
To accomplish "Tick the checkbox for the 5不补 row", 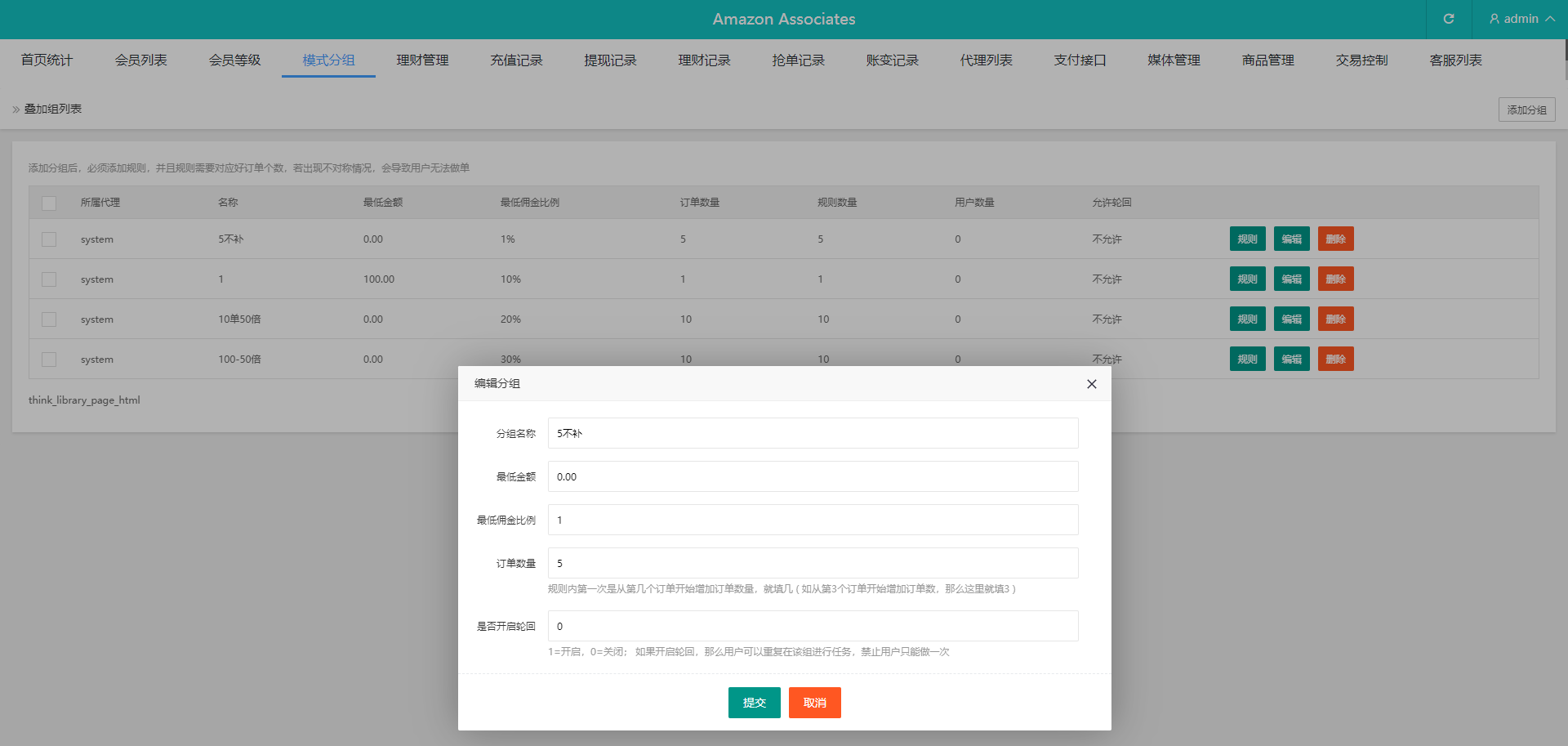I will tap(49, 239).
